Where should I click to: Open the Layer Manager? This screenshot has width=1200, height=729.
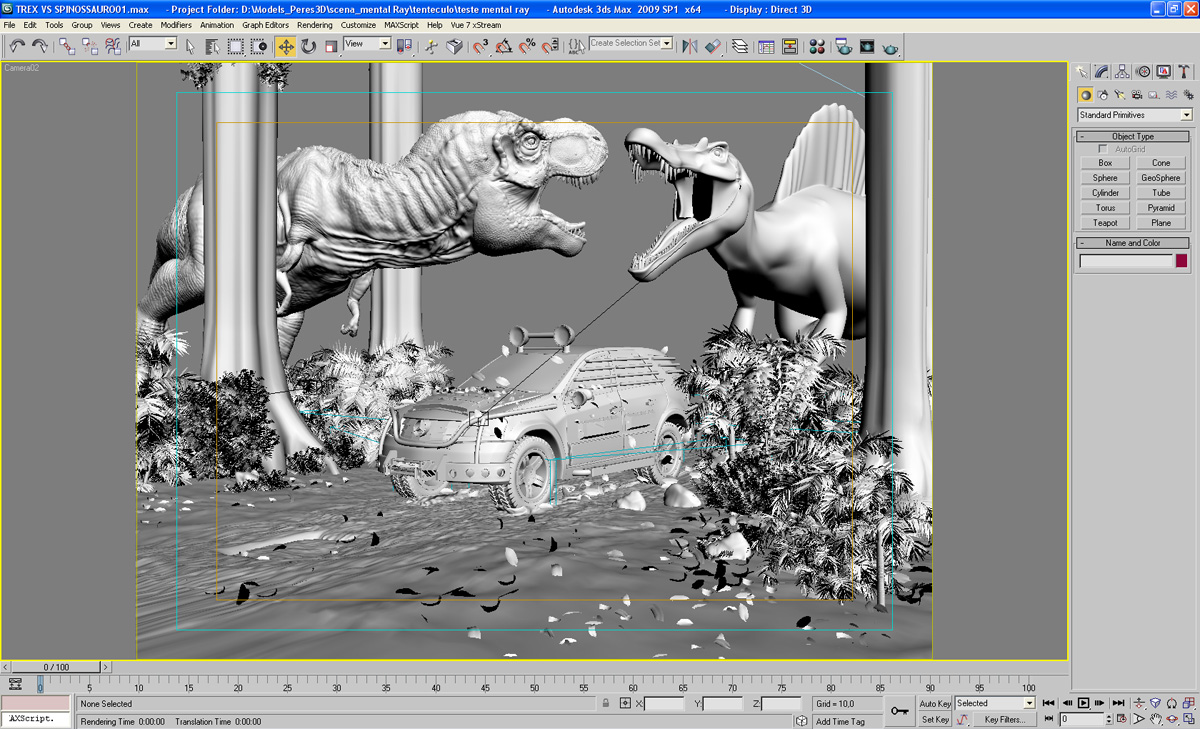[740, 46]
